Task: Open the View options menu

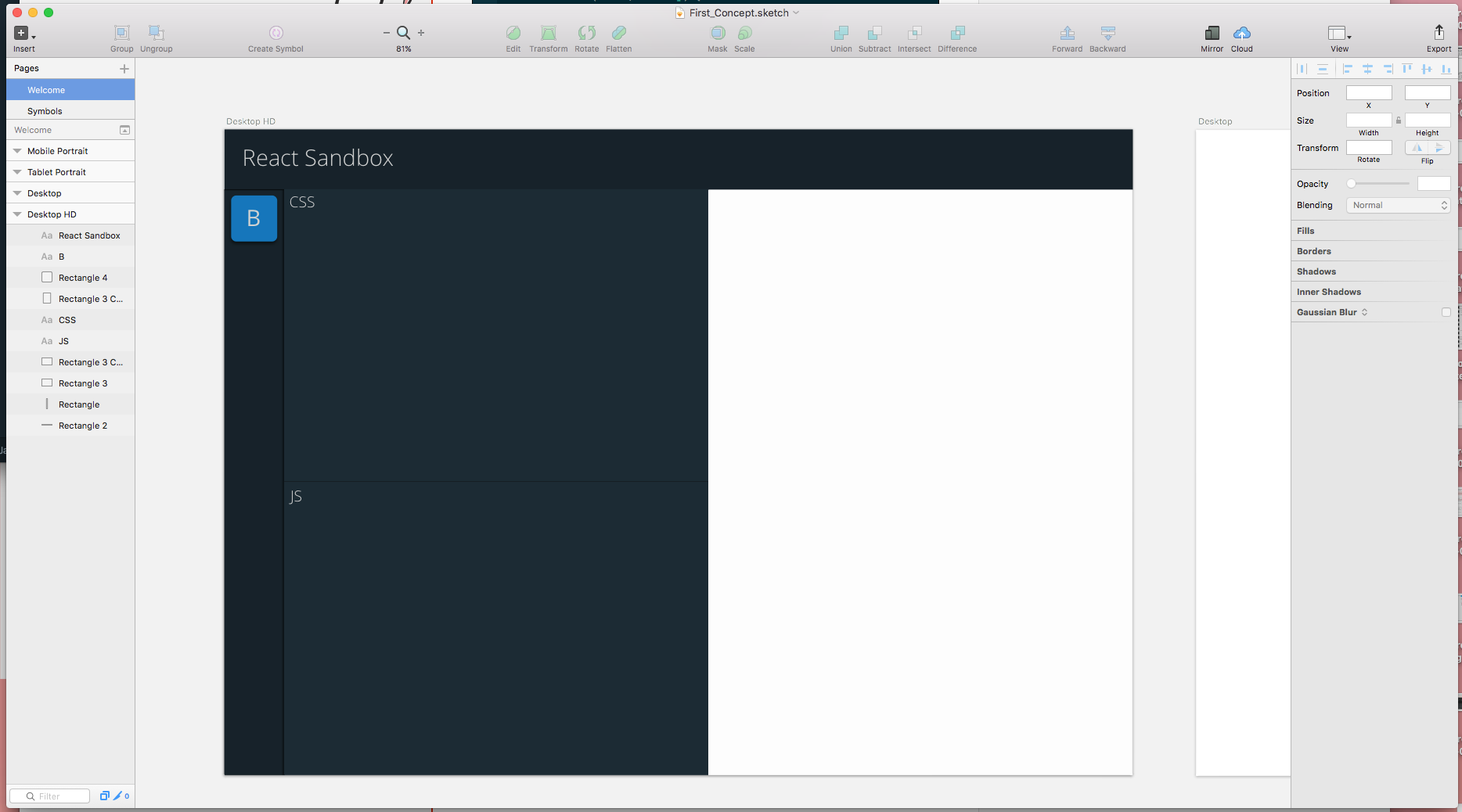Action: coord(1340,33)
